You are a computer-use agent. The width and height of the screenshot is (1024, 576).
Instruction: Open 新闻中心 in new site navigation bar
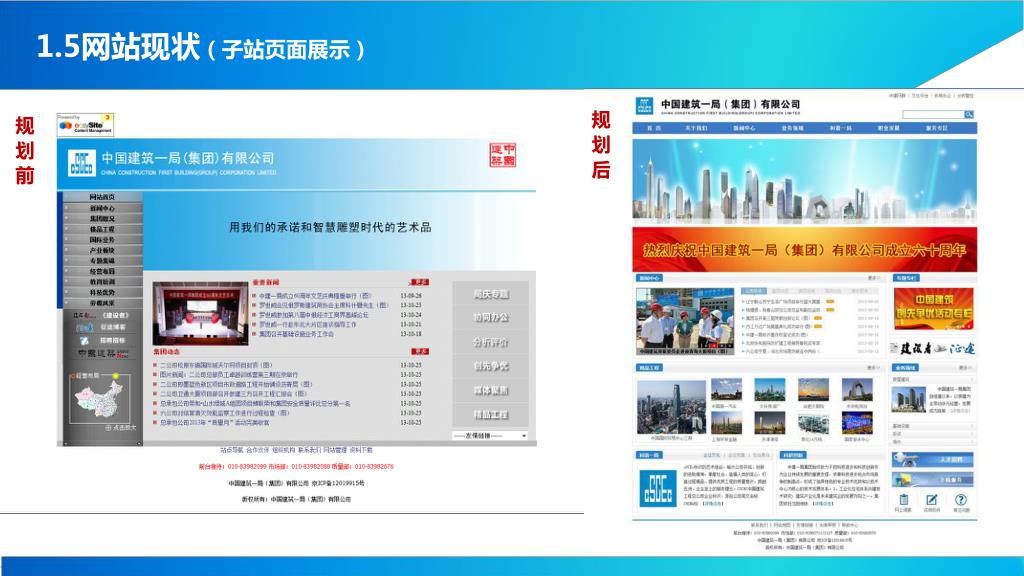pyautogui.click(x=744, y=128)
